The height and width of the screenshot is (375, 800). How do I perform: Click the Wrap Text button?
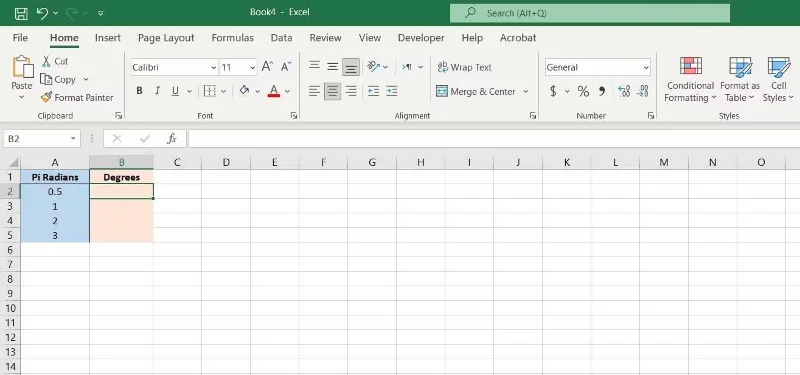[x=464, y=67]
